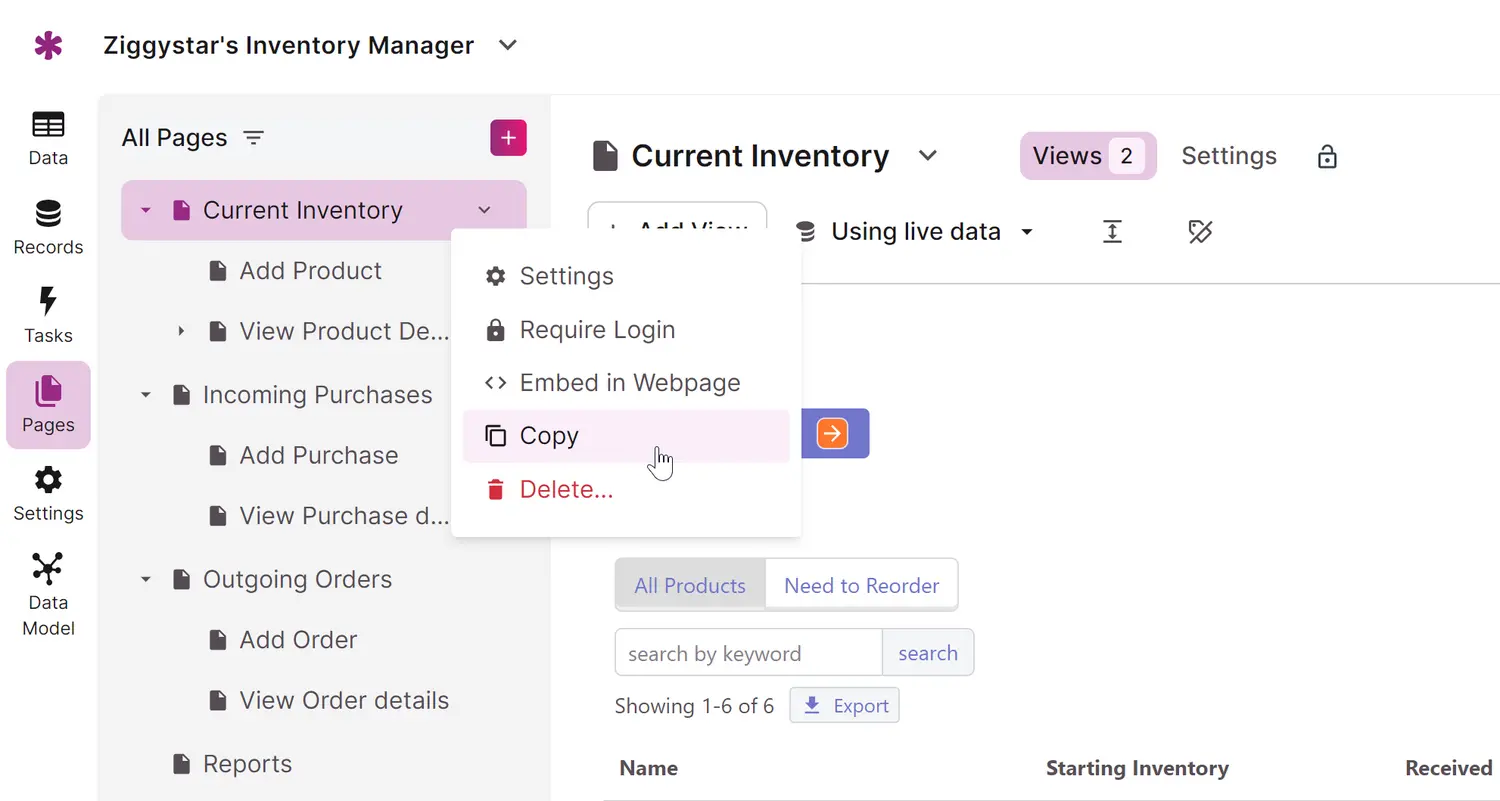Click the design paintbrush icon in toolbar
Image resolution: width=1500 pixels, height=801 pixels.
pos(1200,232)
